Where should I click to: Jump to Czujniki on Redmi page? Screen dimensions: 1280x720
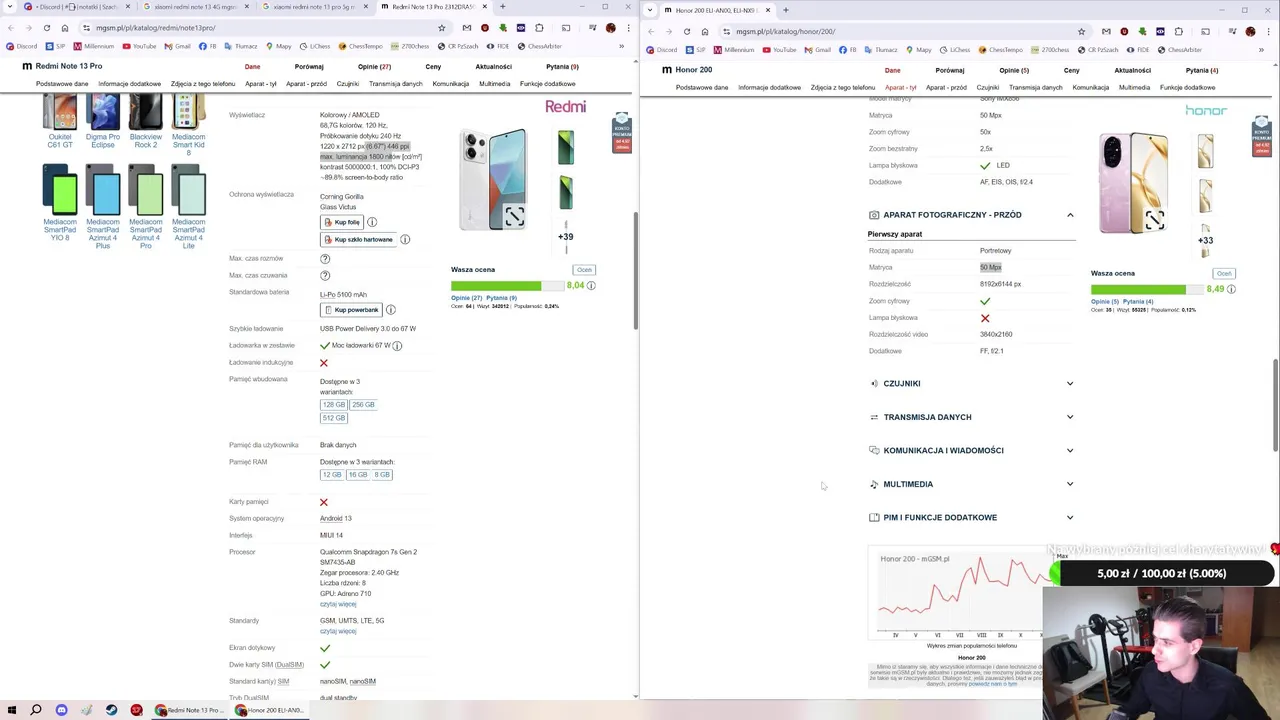click(347, 84)
